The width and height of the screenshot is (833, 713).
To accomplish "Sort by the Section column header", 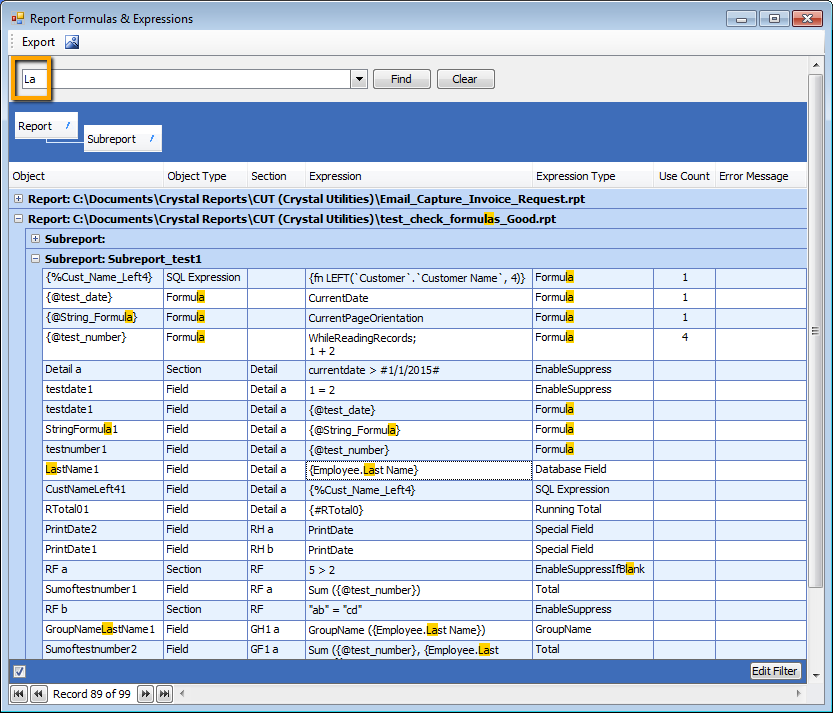I will (x=276, y=176).
